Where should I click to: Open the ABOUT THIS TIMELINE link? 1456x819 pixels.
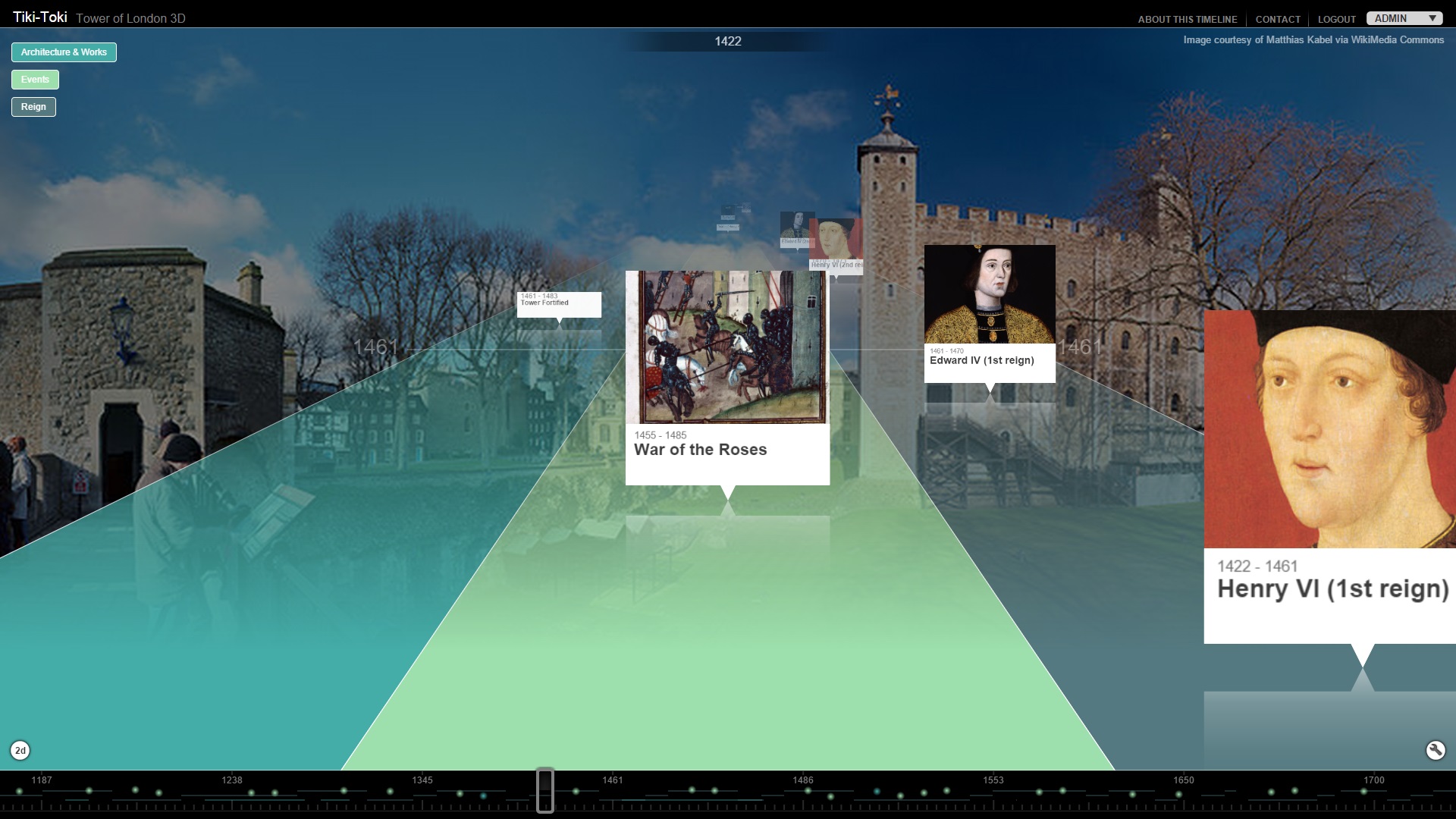click(1187, 20)
